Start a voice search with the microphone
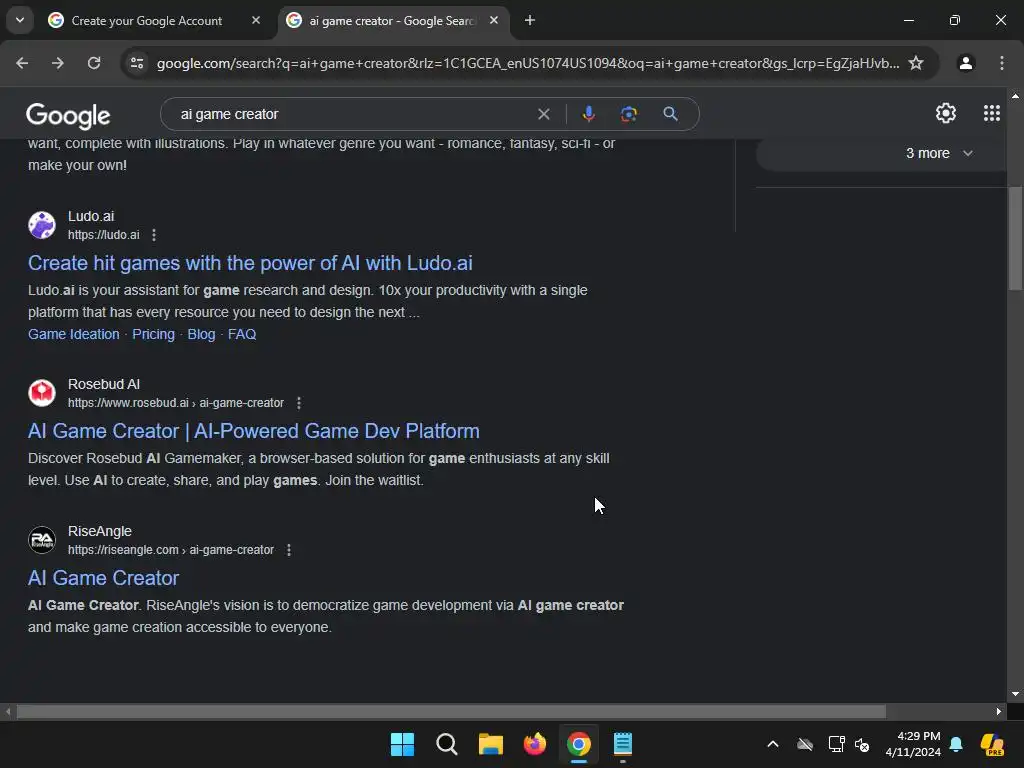This screenshot has width=1024, height=768. pyautogui.click(x=588, y=114)
